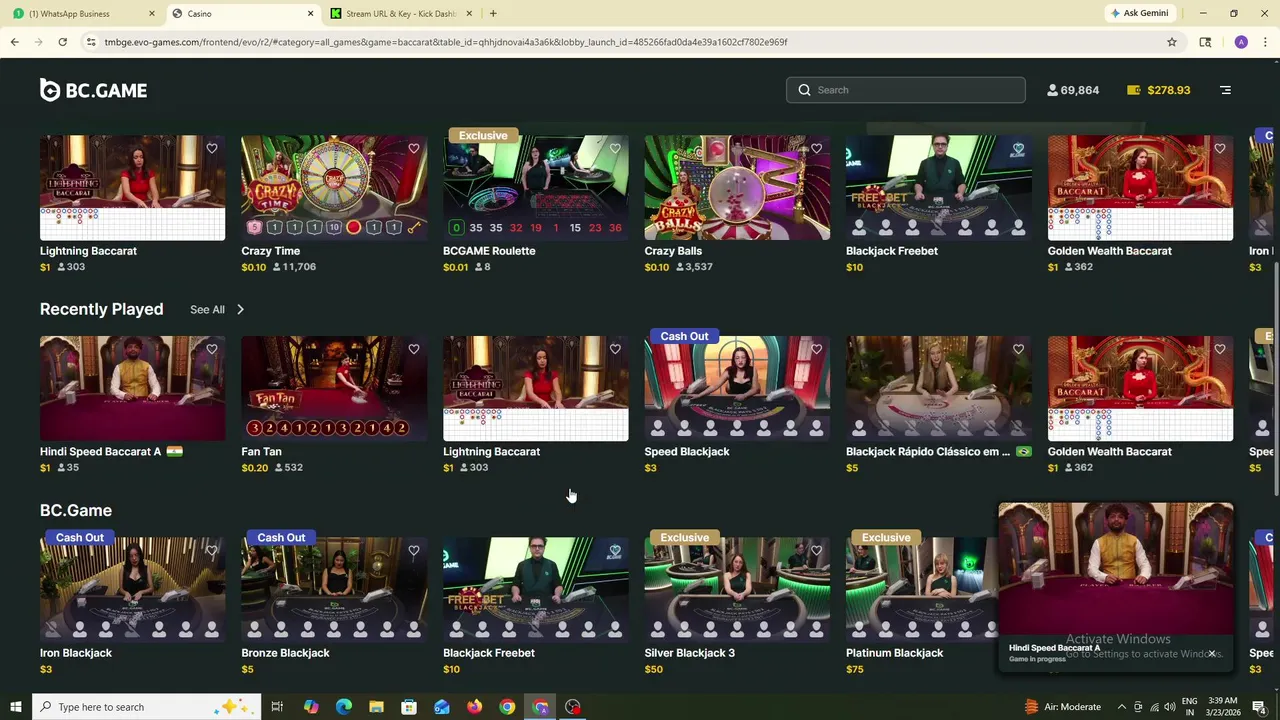1280x720 pixels.
Task: Open the notifications center icon
Action: click(x=1259, y=707)
